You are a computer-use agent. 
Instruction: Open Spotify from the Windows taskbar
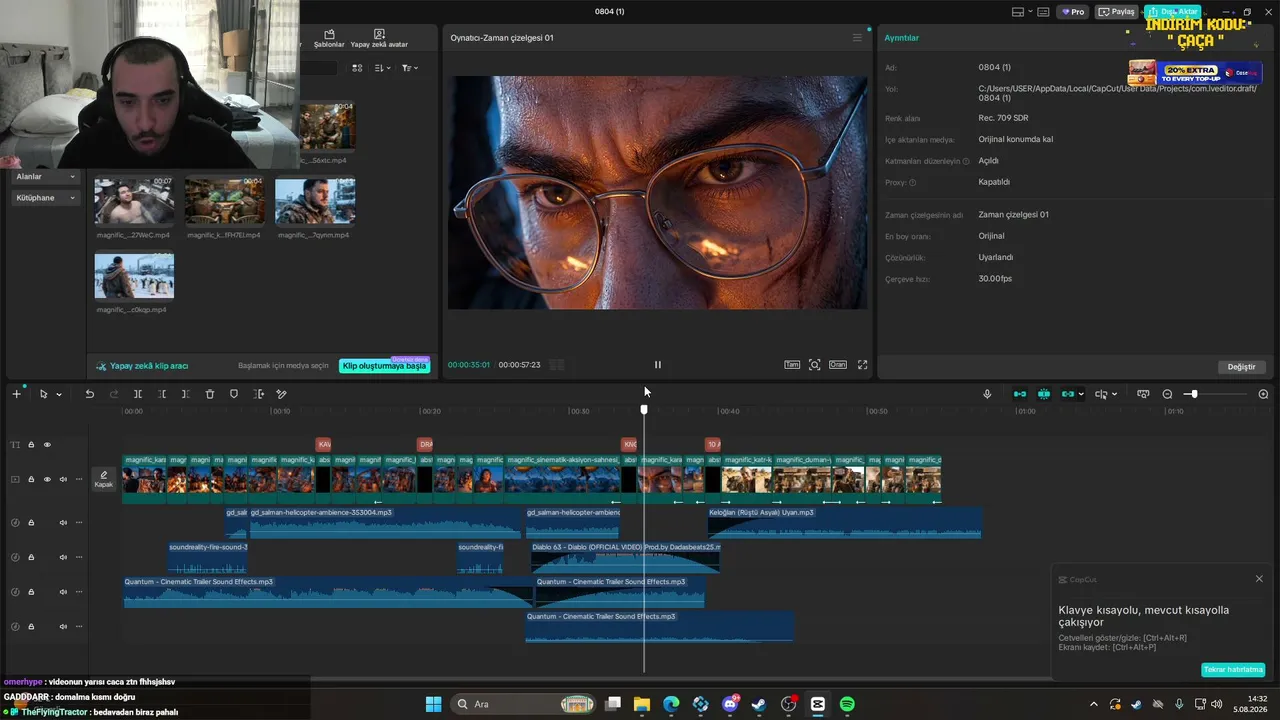click(847, 704)
